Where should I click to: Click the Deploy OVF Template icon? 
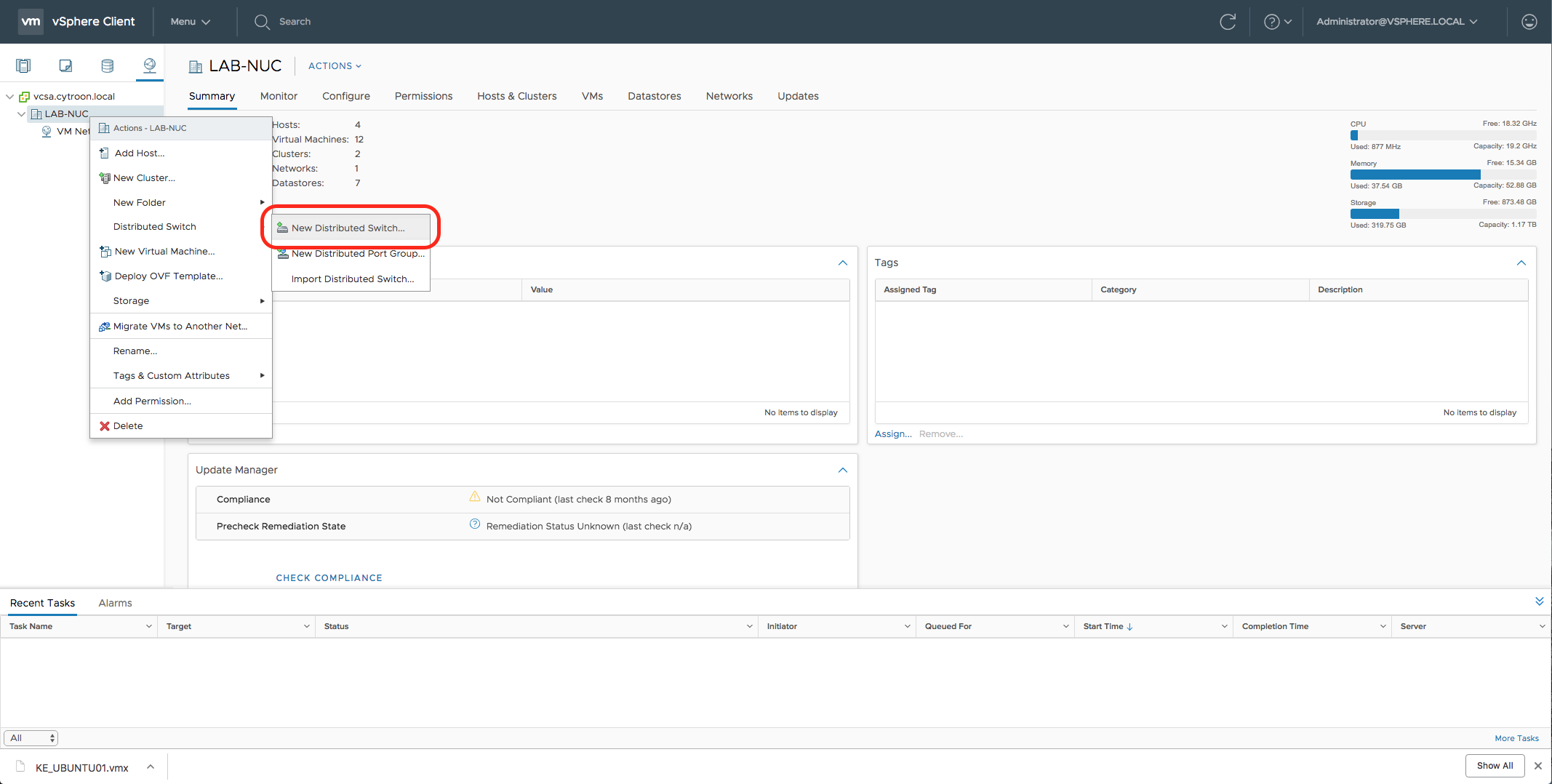[105, 276]
